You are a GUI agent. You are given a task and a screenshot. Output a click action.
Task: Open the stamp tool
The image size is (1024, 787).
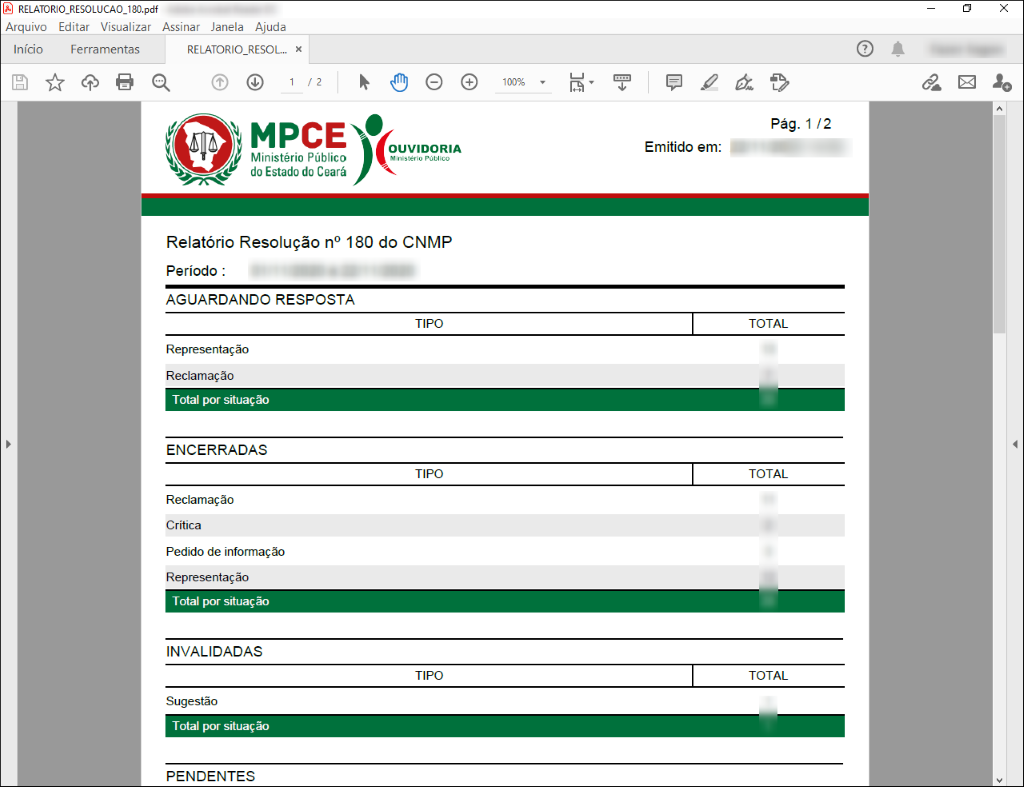tap(780, 82)
